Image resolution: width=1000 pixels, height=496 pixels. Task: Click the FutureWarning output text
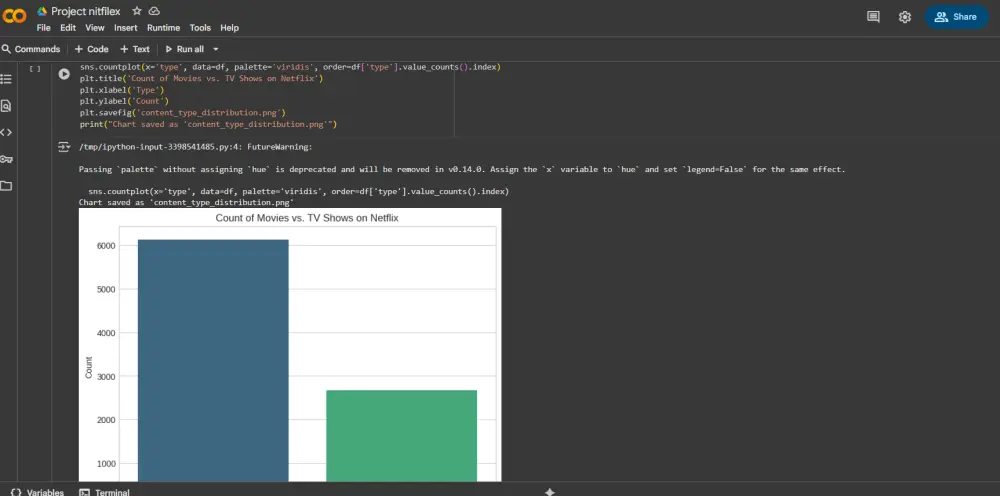click(196, 147)
